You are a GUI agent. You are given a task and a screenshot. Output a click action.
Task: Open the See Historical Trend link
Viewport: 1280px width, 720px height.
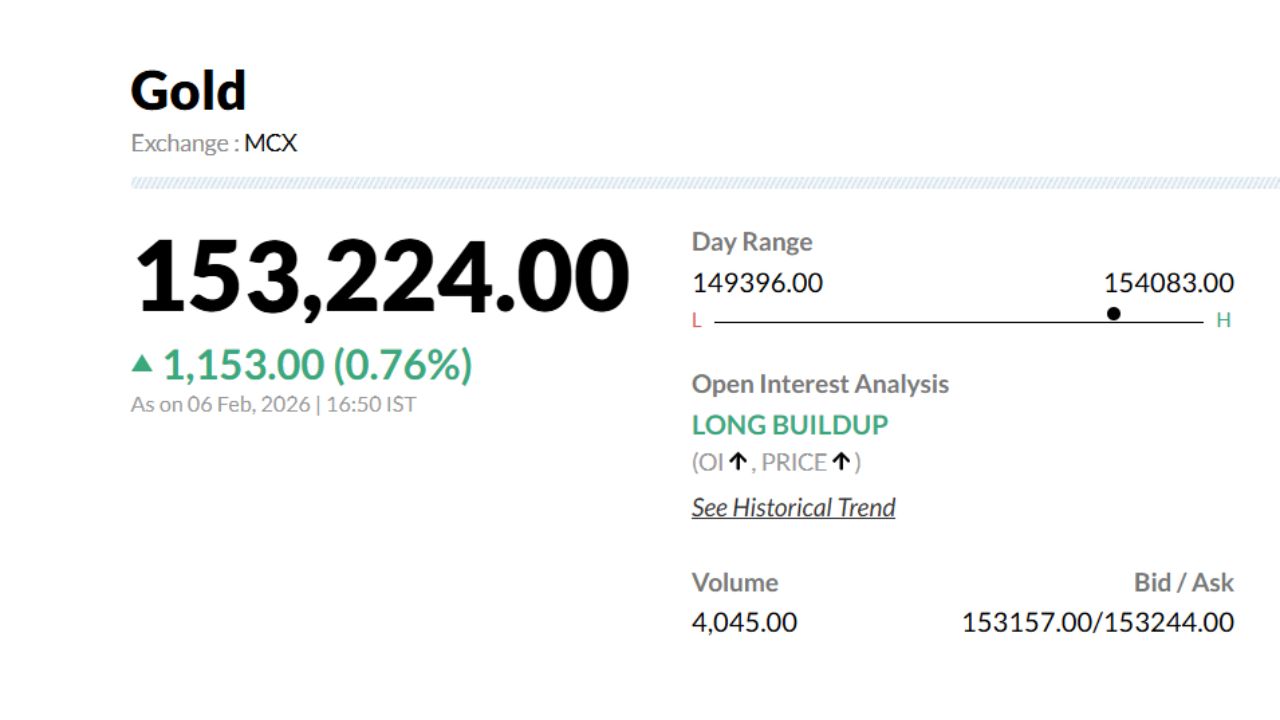[x=793, y=508]
